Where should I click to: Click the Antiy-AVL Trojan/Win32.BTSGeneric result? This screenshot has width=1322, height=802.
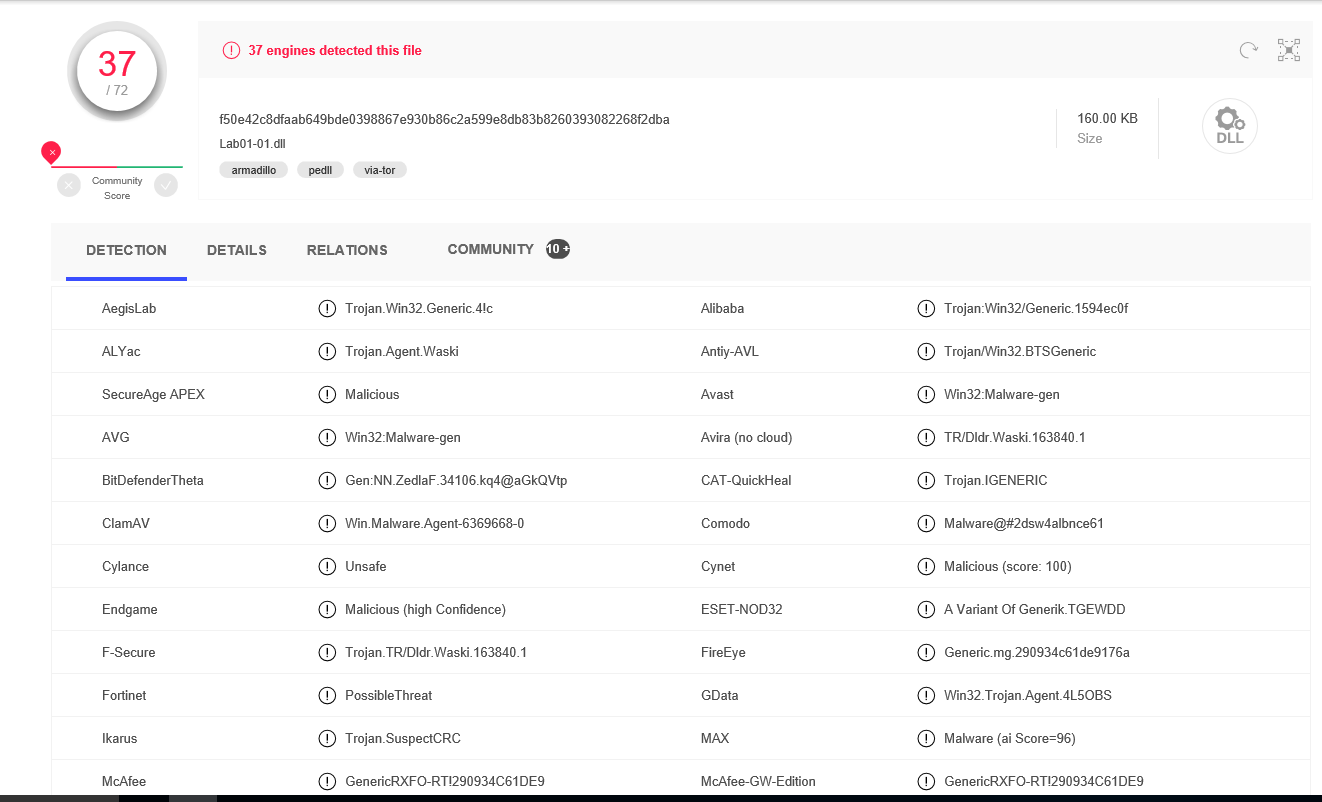pyautogui.click(x=1020, y=351)
